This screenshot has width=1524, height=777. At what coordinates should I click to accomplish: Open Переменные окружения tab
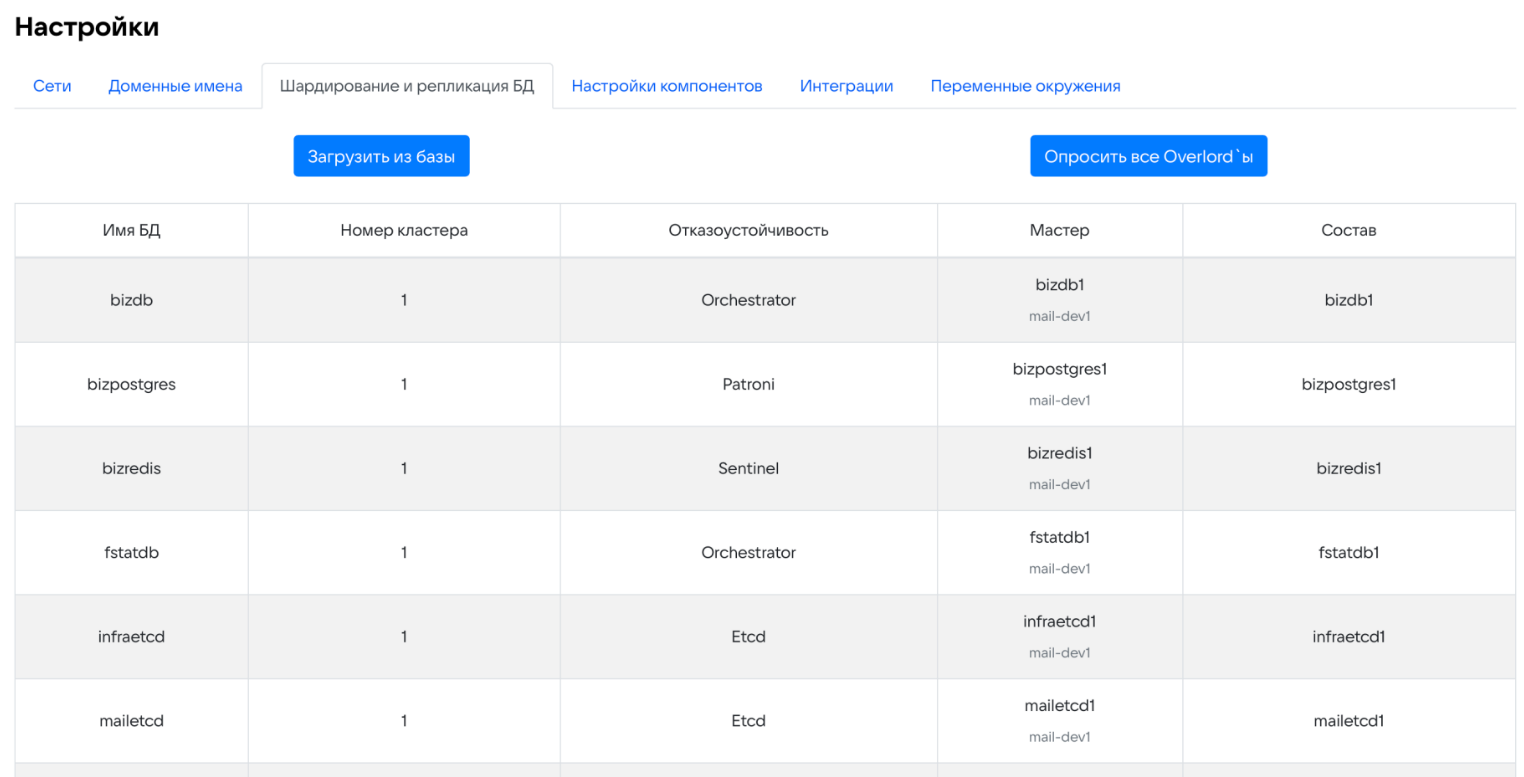pos(1025,86)
